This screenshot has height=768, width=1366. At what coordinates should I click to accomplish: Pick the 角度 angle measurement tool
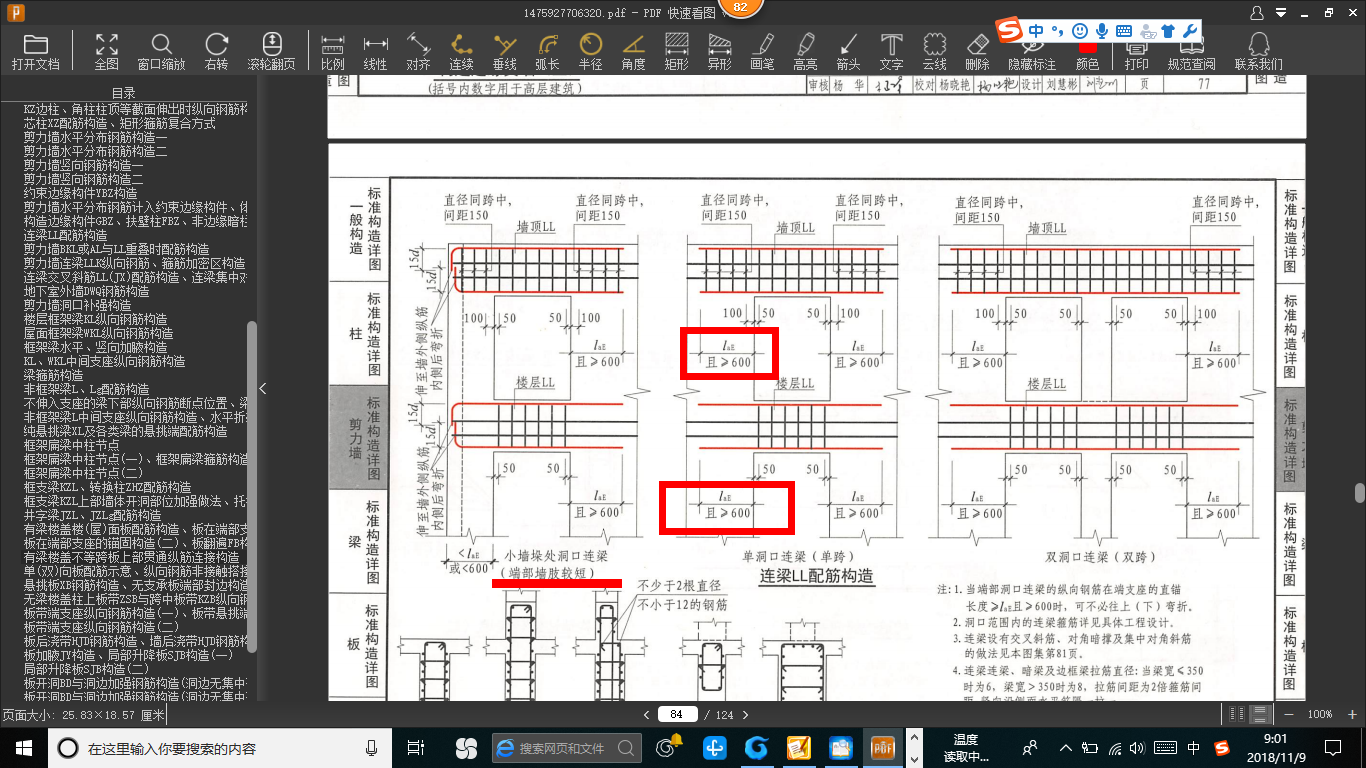pyautogui.click(x=633, y=51)
